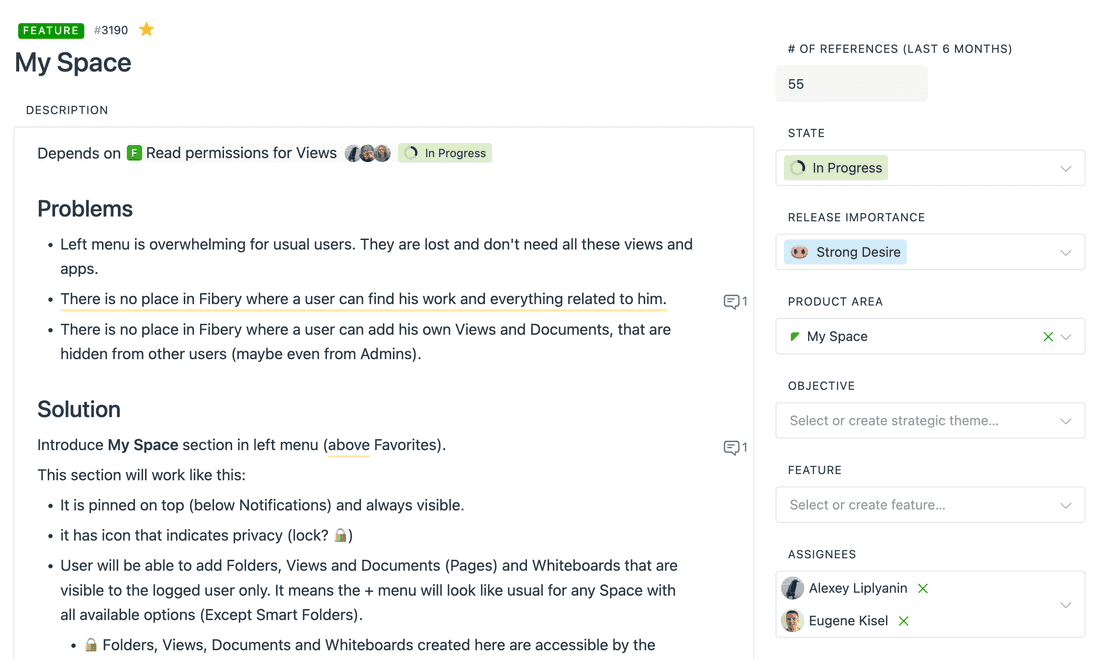Screen dimensions: 1100x659
Task: Click the yellow favorite star icon
Action: 146,30
